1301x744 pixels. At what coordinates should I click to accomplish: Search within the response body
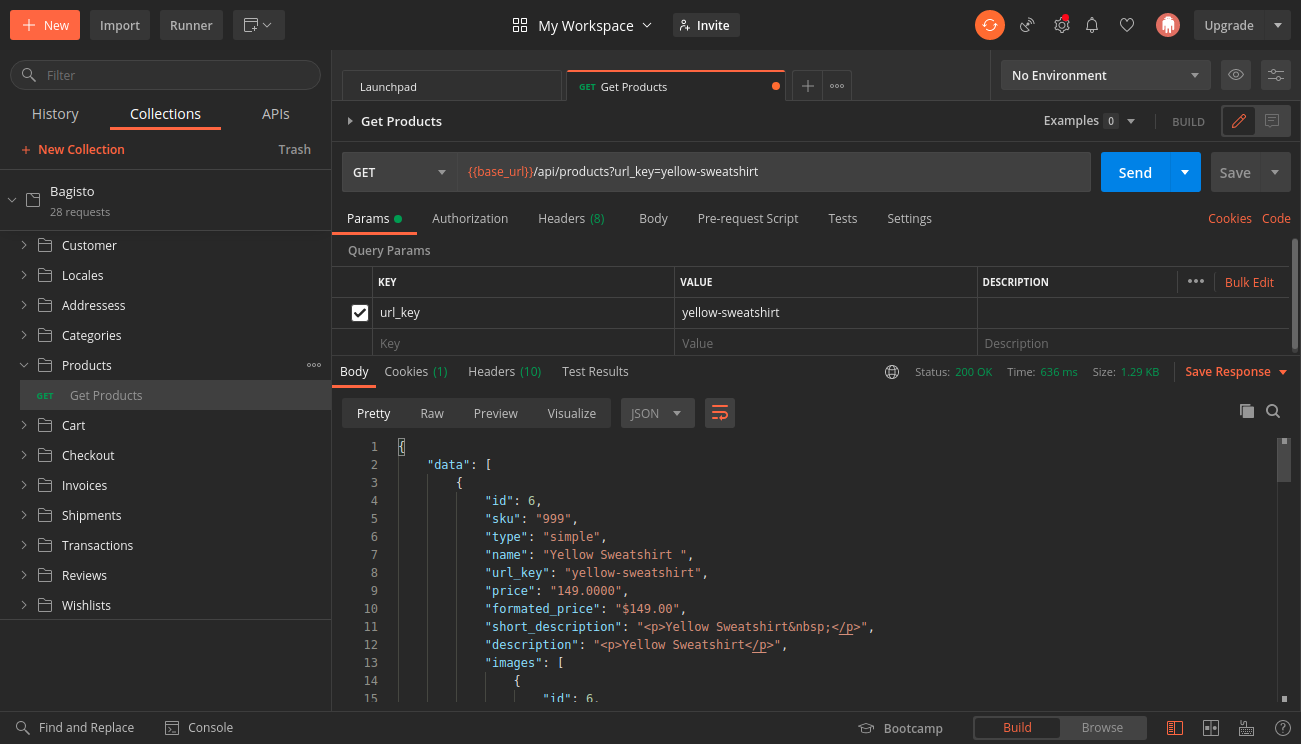[x=1273, y=411]
